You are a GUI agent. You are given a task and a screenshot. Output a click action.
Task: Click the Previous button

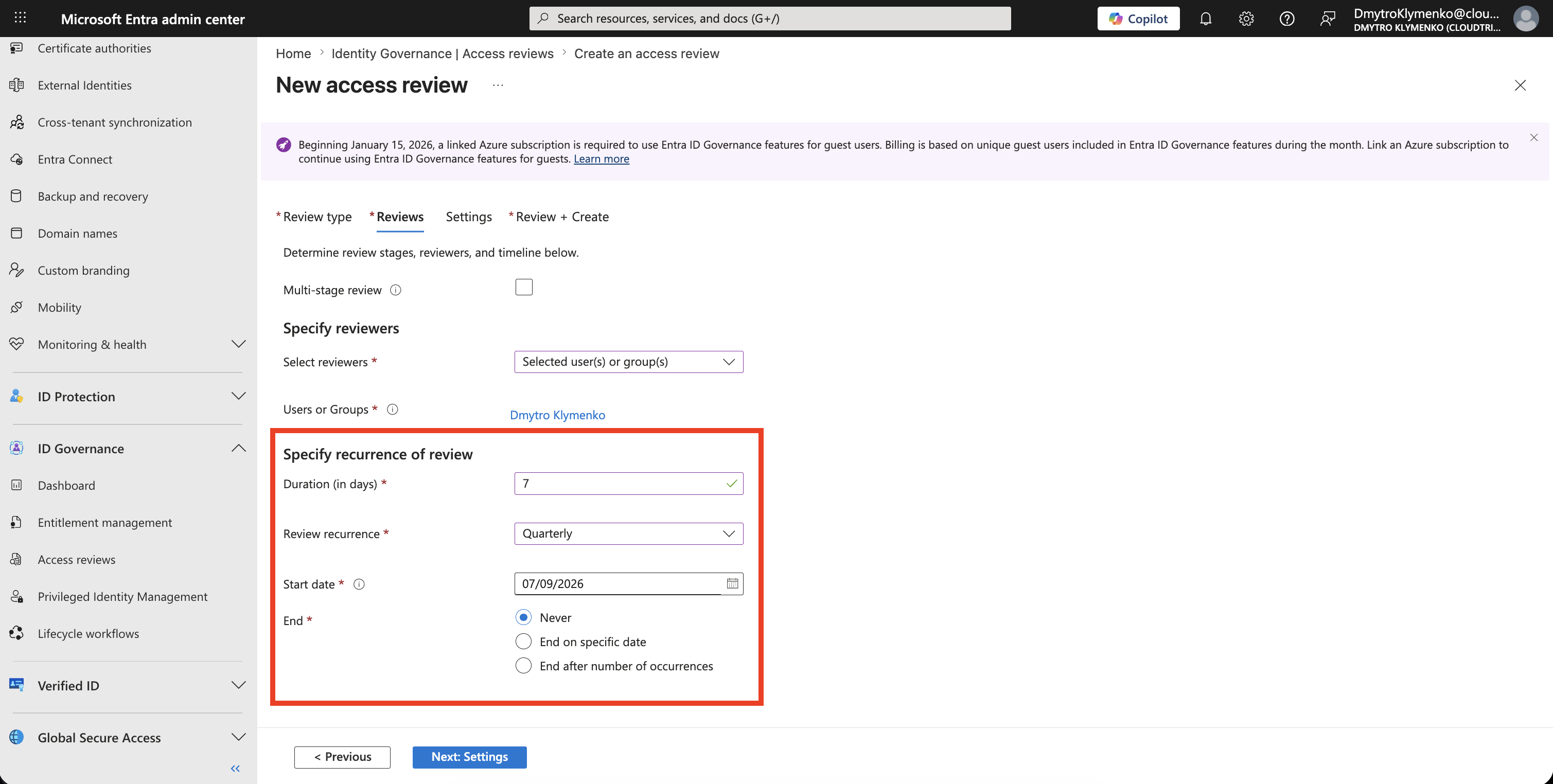(x=342, y=757)
